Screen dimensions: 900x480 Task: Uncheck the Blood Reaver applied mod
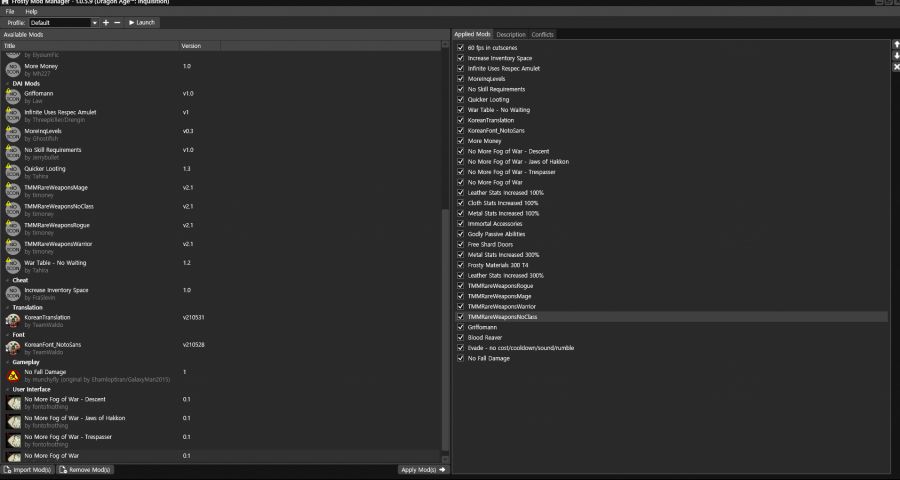[460, 338]
